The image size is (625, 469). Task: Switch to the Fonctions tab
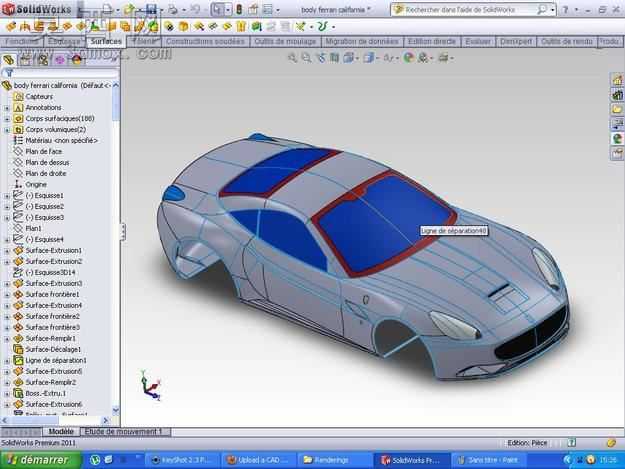click(22, 41)
